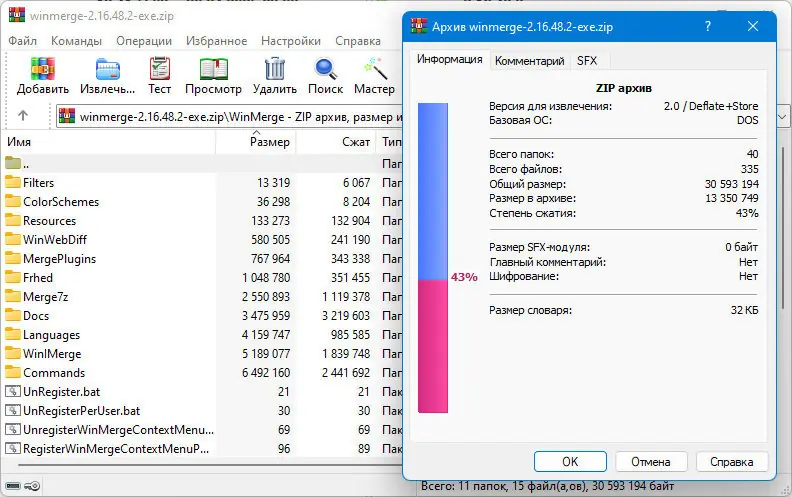792x497 pixels.
Task: Select the WinIMerge folder icon
Action: (x=13, y=353)
